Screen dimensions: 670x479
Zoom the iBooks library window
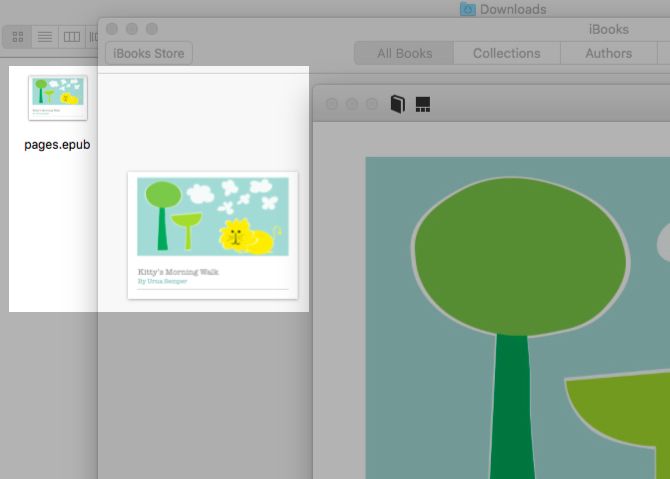pos(152,29)
